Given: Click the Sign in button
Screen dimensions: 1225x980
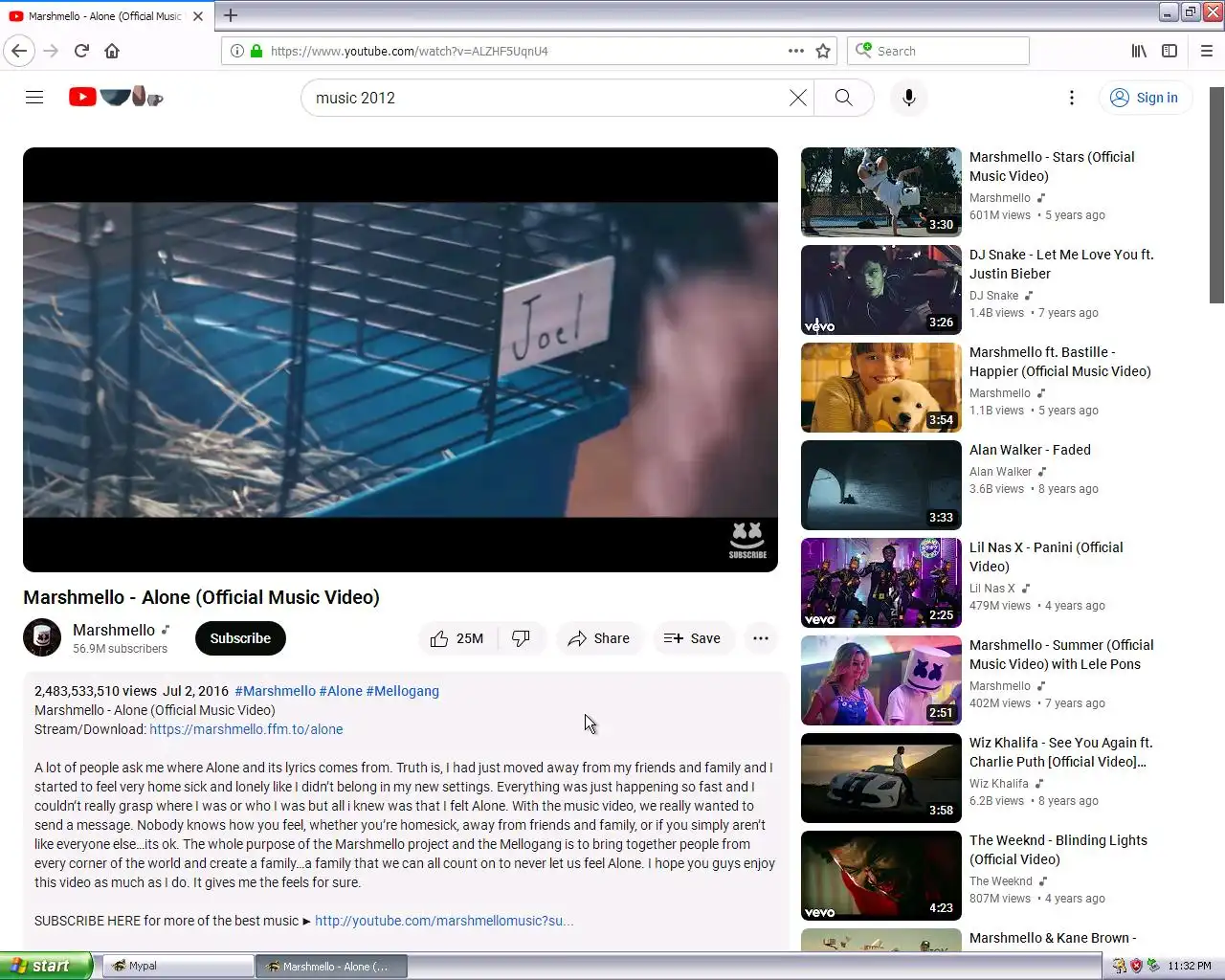Looking at the screenshot, I should point(1145,98).
